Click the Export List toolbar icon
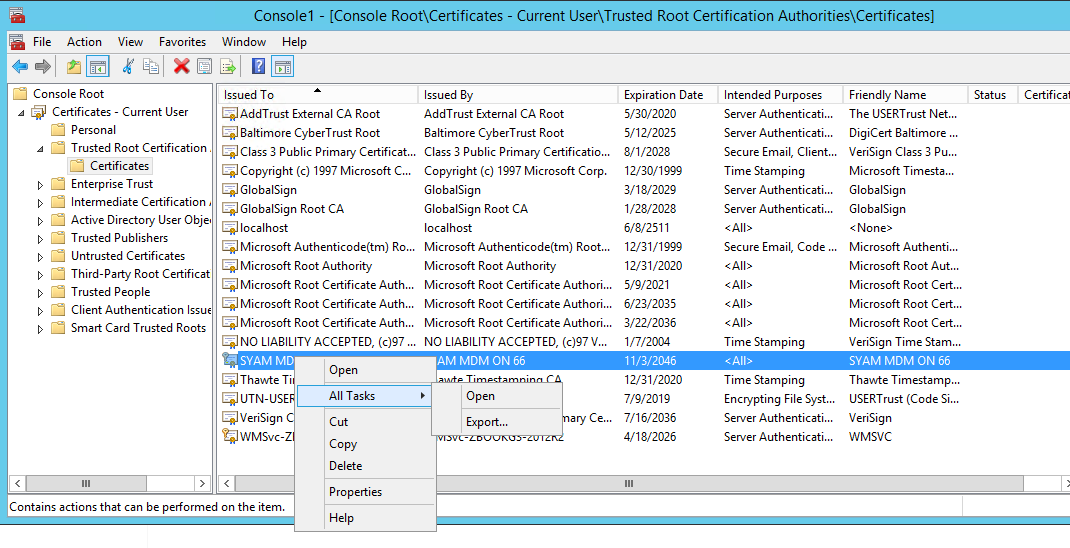Image resolution: width=1070 pixels, height=548 pixels. (x=228, y=67)
